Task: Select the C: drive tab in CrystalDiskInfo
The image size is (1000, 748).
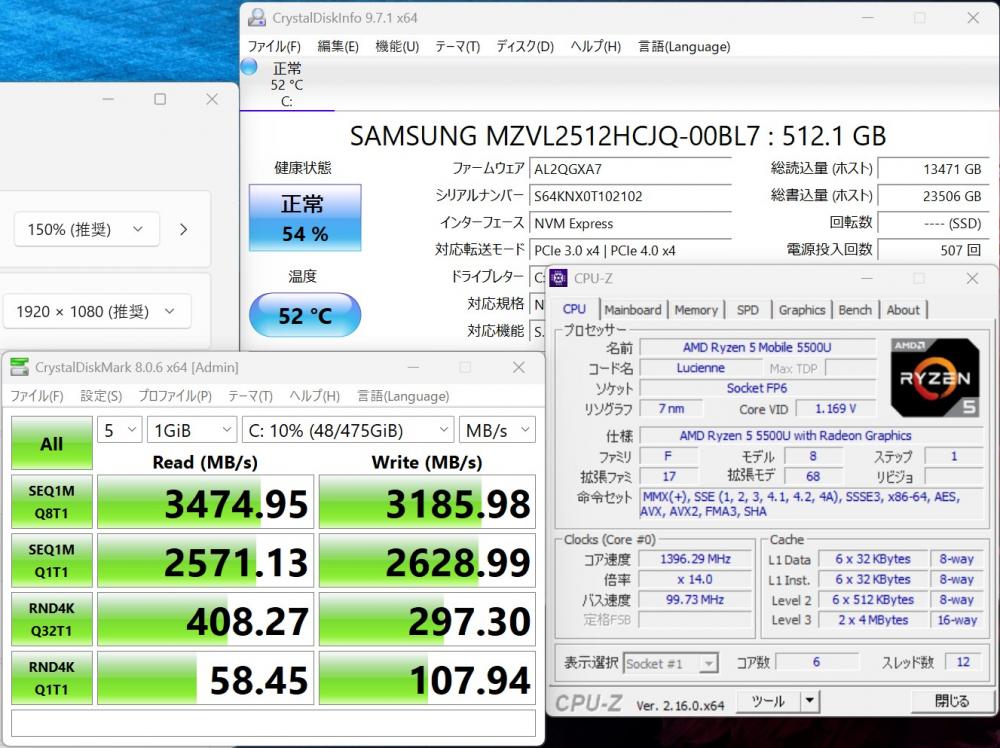Action: pyautogui.click(x=286, y=85)
